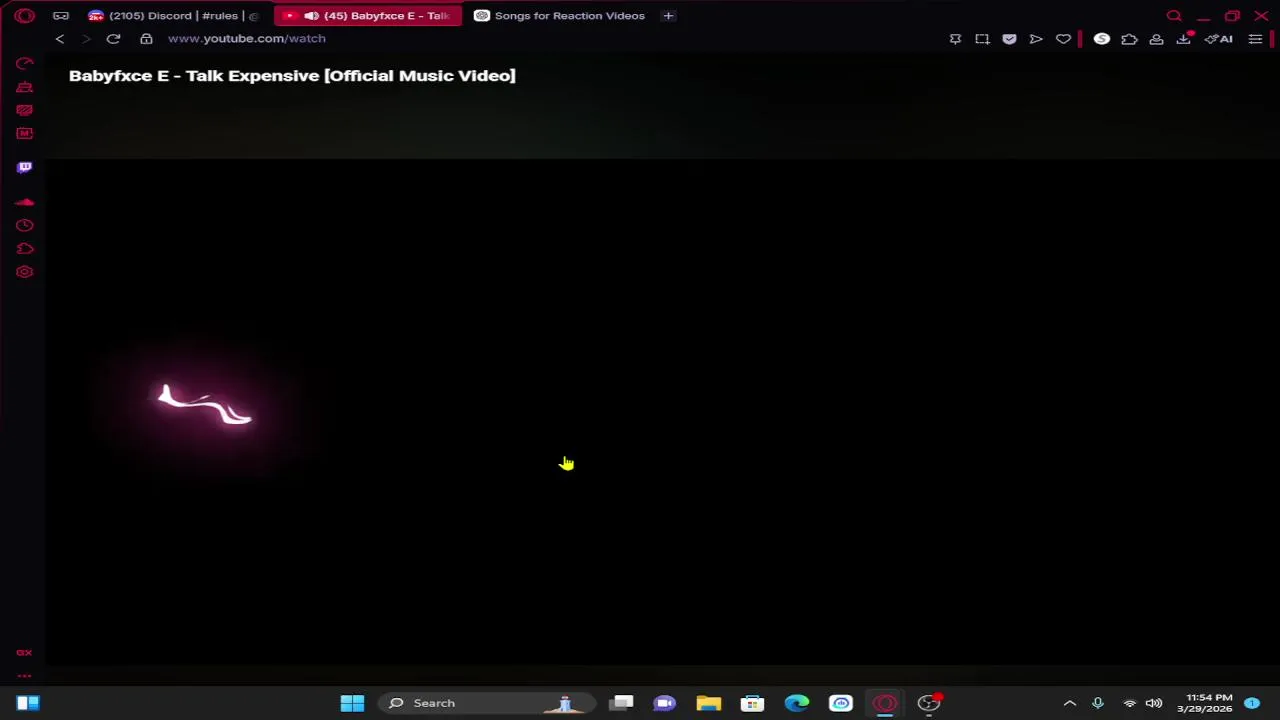Mute the tab via its speaker icon
This screenshot has width=1280, height=720.
click(311, 16)
